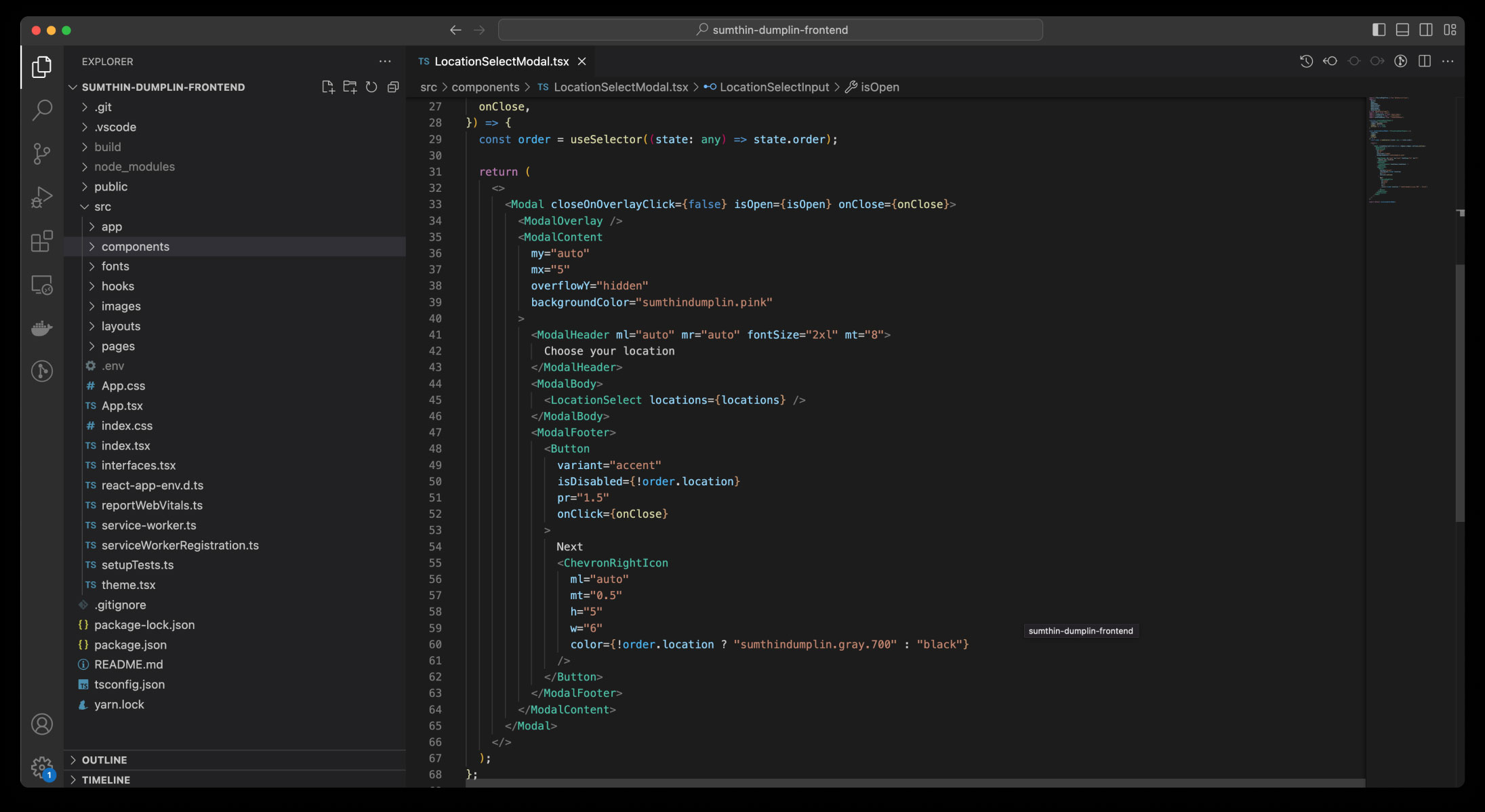Refresh the Explorer file tree
This screenshot has width=1485, height=812.
pyautogui.click(x=371, y=87)
